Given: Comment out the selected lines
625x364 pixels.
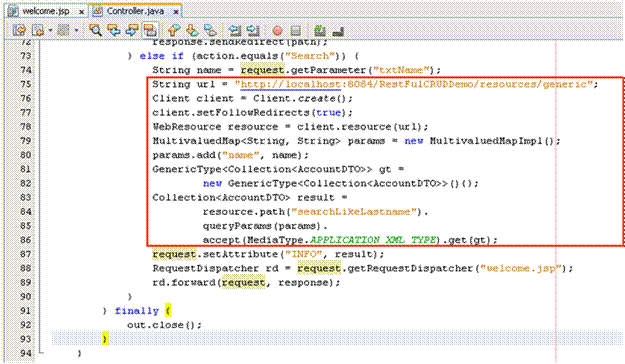Looking at the screenshot, I should pos(320,30).
